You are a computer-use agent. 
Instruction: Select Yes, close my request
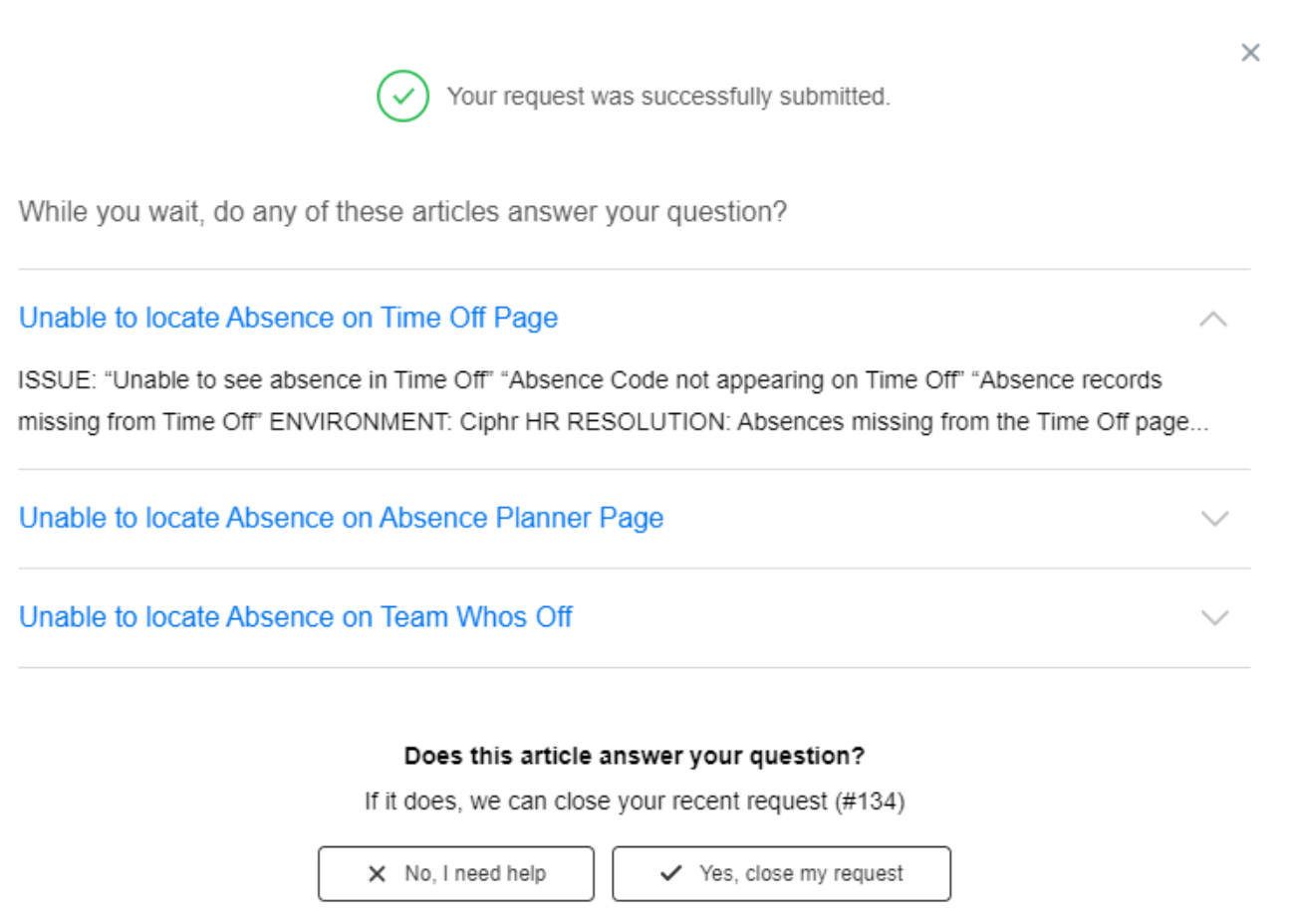click(x=782, y=873)
